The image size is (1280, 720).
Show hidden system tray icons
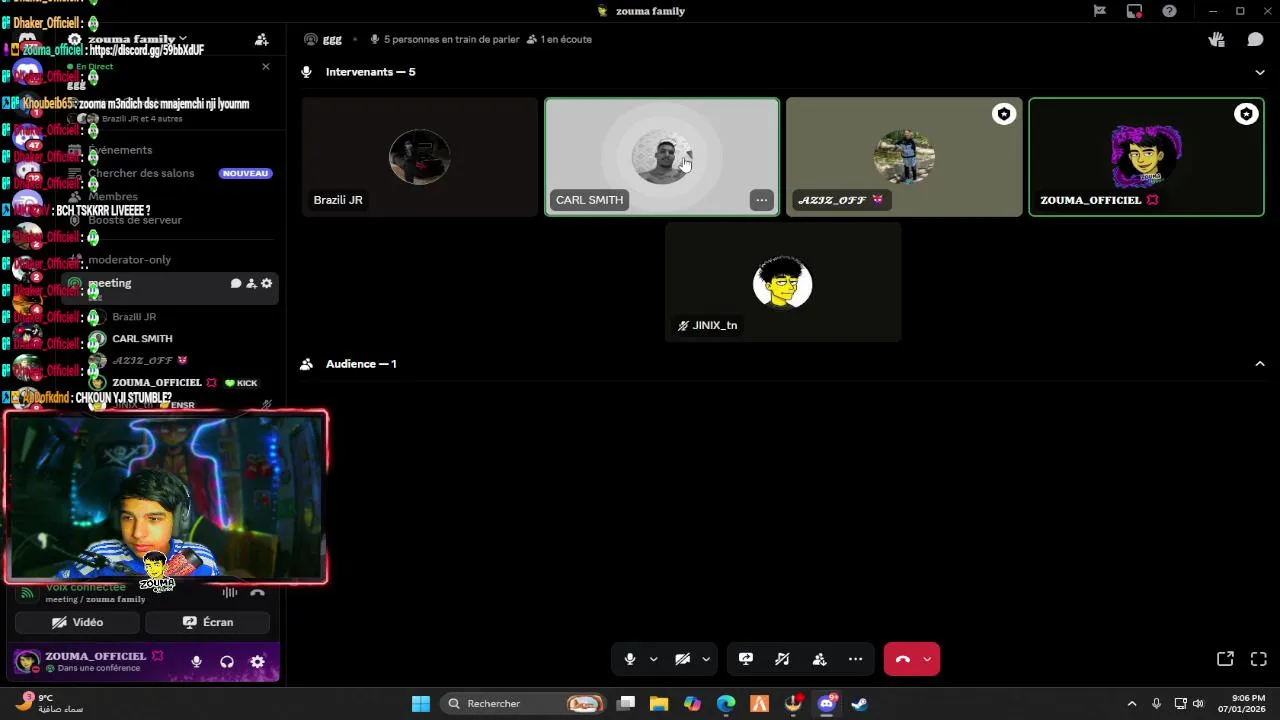tap(1132, 704)
